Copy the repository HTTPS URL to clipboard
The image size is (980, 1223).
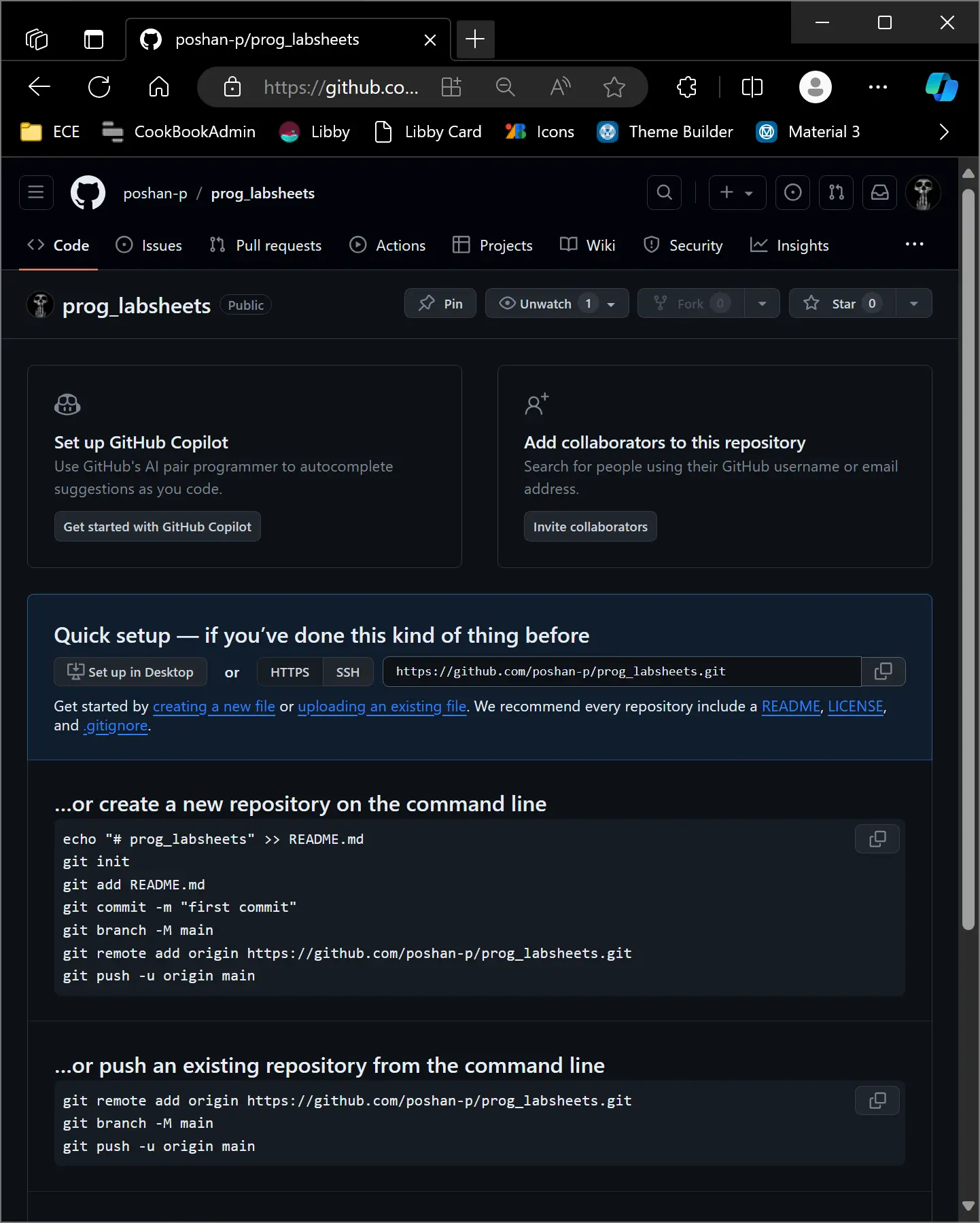click(x=883, y=671)
